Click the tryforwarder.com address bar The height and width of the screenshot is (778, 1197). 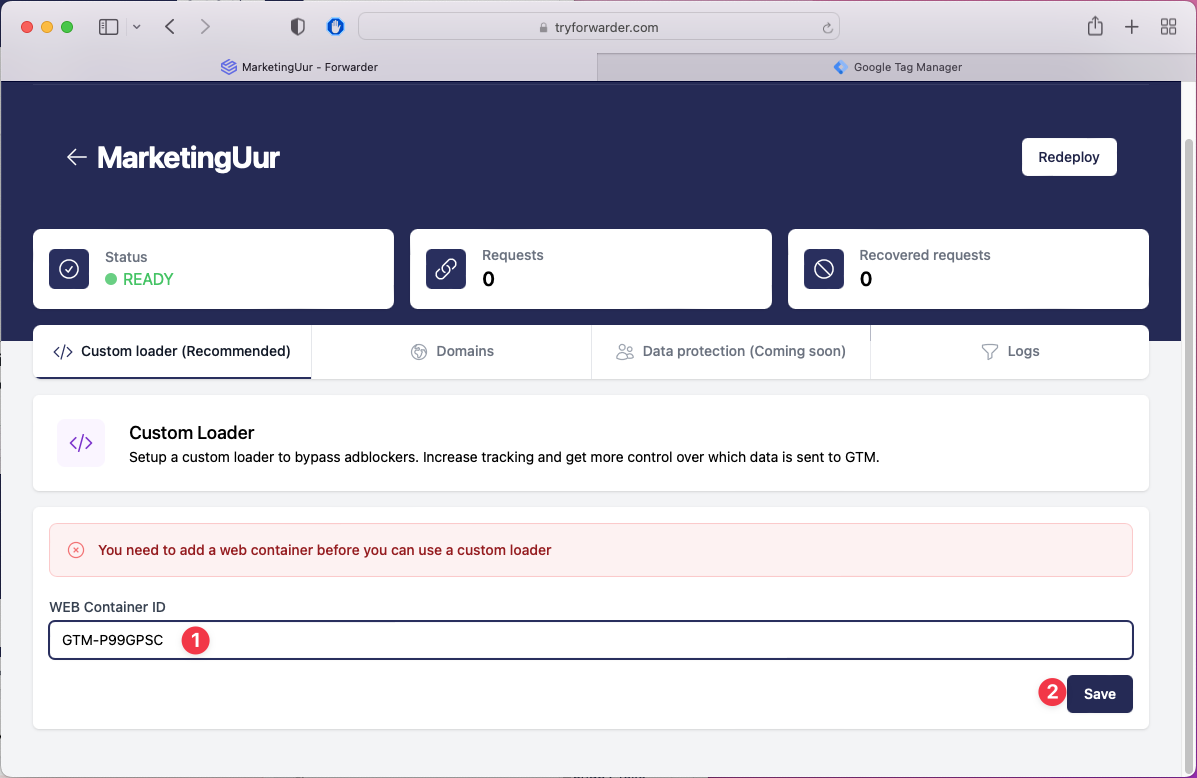[598, 27]
